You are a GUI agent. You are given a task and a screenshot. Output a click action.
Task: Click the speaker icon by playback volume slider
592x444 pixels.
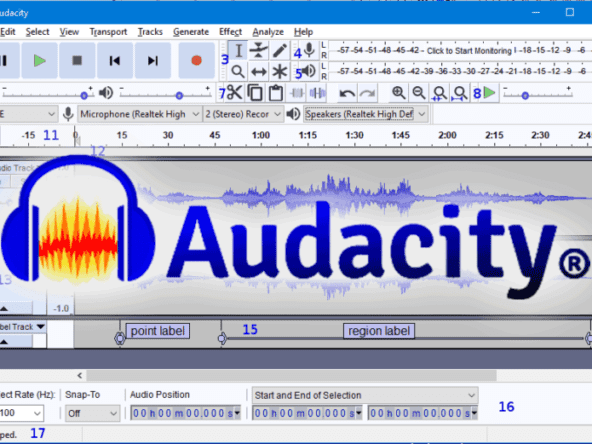tap(106, 92)
